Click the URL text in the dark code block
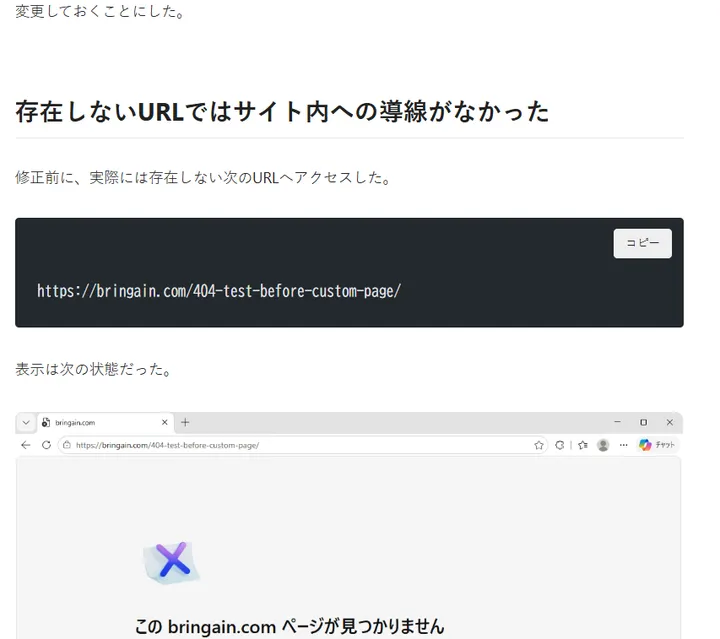The width and height of the screenshot is (720, 639). pos(219,291)
